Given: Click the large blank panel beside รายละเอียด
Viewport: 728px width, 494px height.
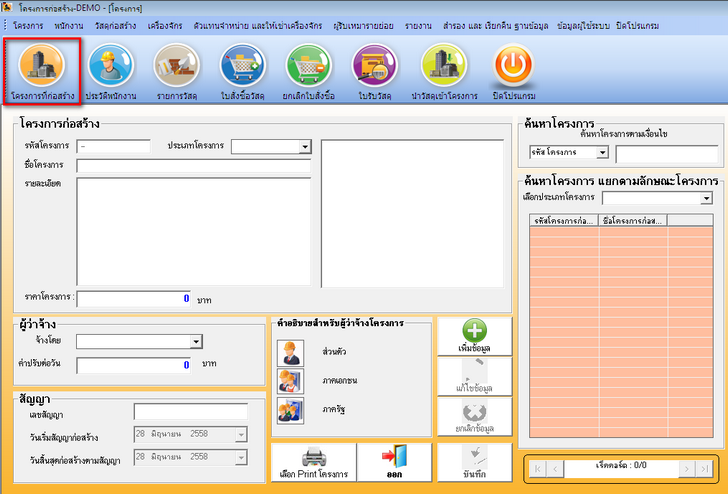Looking at the screenshot, I should 412,214.
